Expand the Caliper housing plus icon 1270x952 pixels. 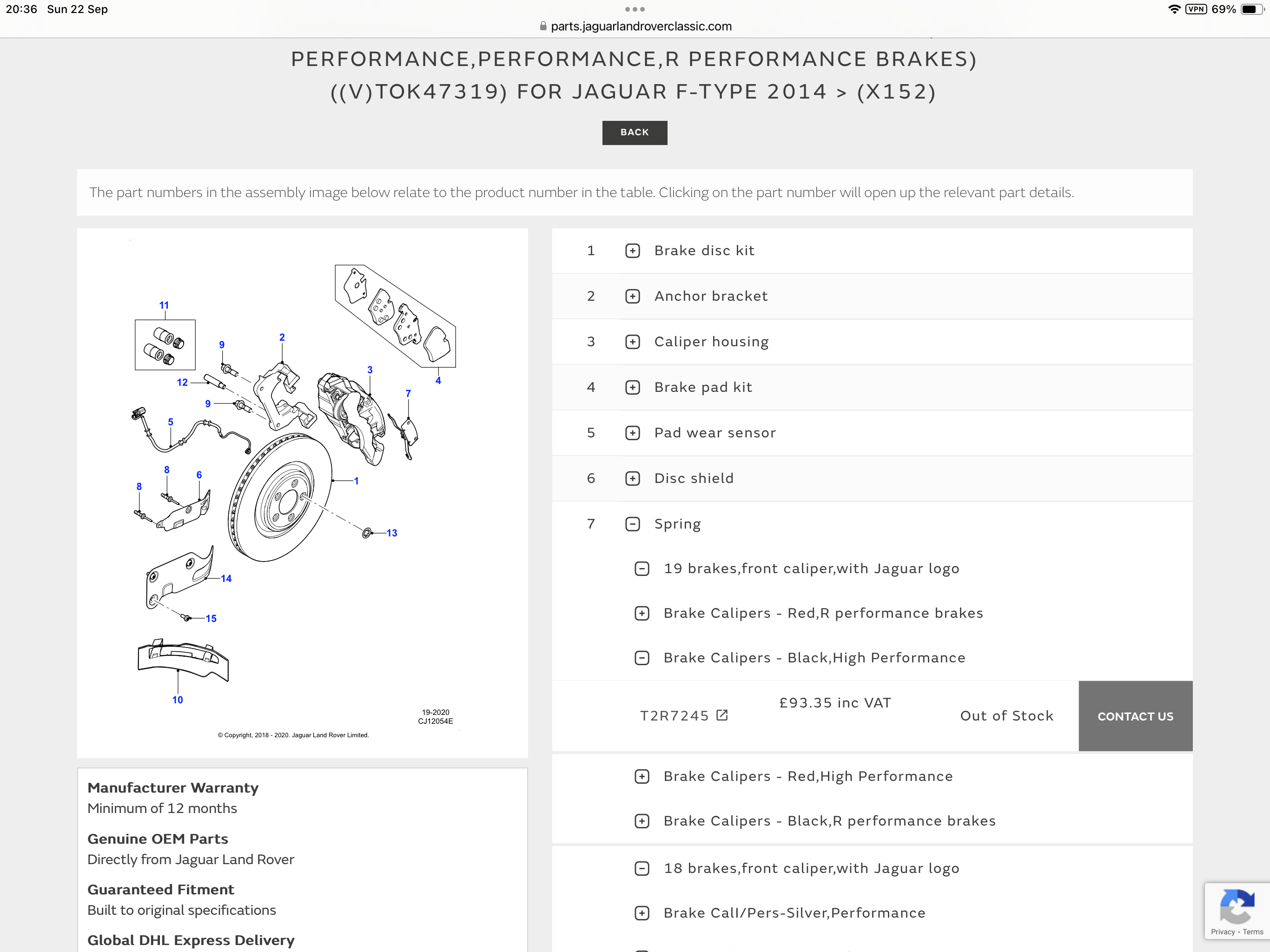[x=632, y=342]
